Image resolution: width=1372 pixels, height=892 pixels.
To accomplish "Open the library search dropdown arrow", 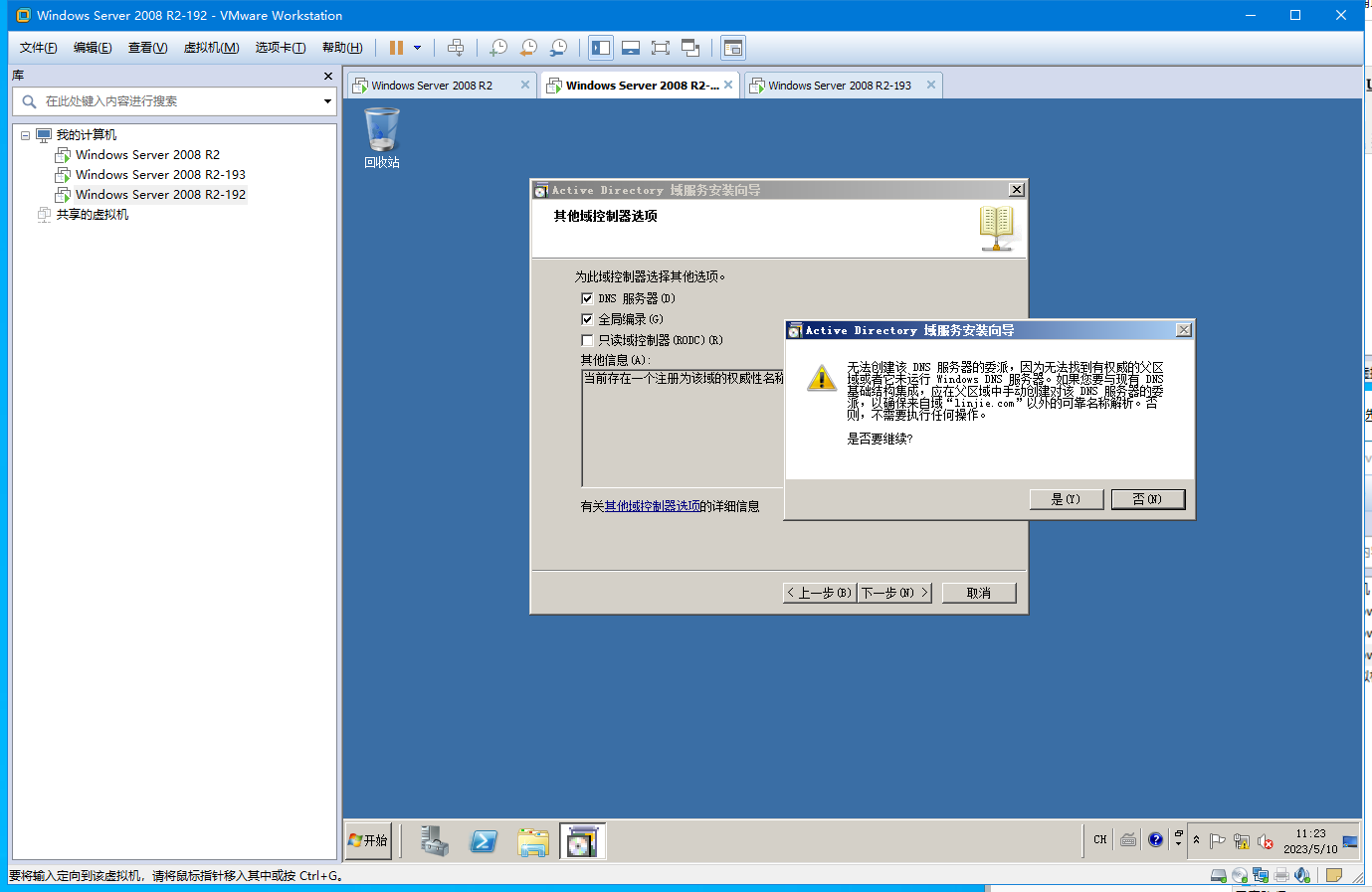I will click(327, 101).
